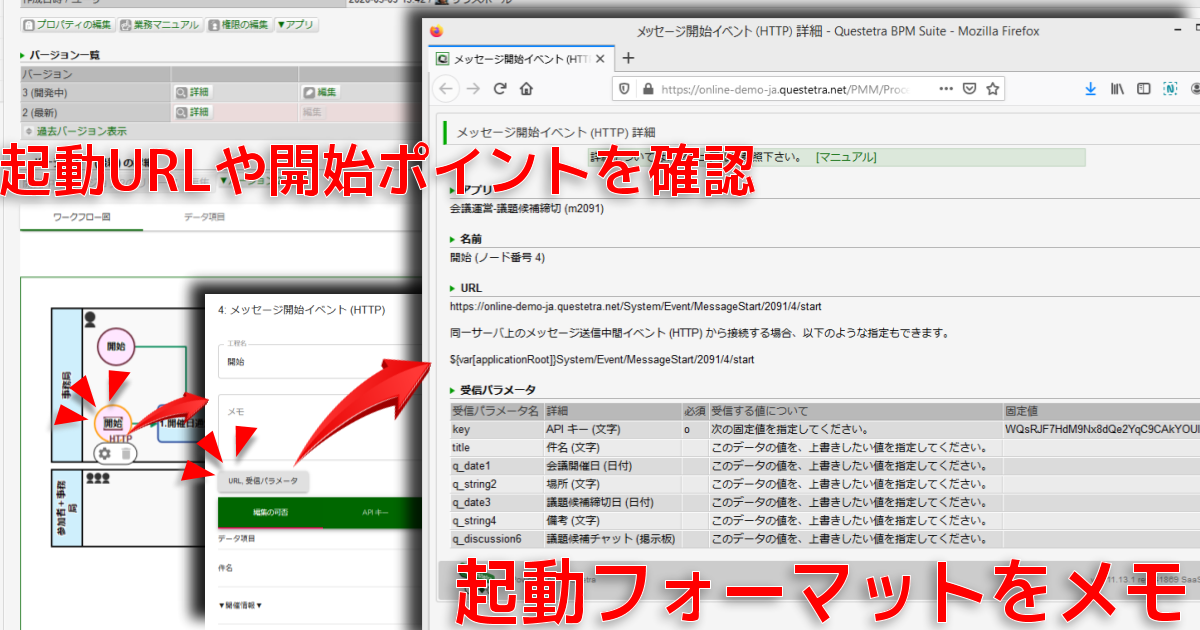
Task: Go to the Firefox home page
Action: 526,88
